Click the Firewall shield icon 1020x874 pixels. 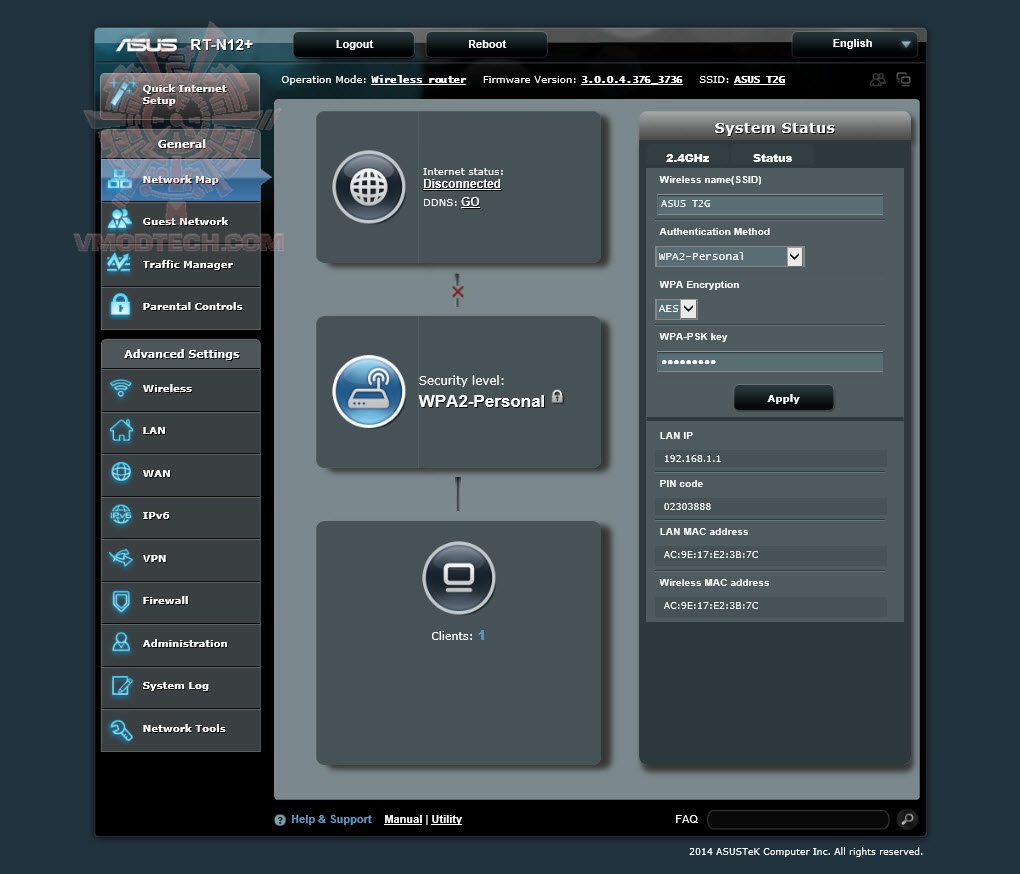coord(121,600)
